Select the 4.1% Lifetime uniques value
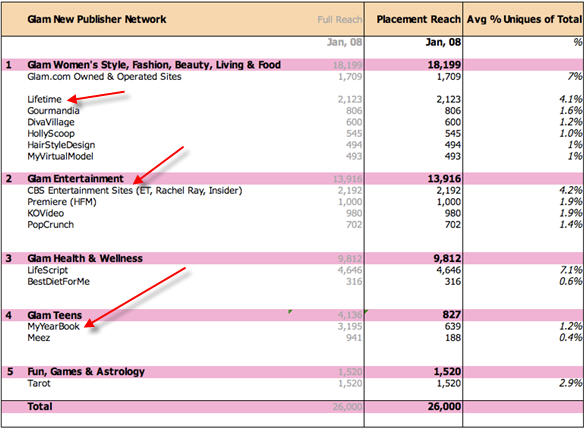This screenshot has width=586, height=435. coord(571,99)
